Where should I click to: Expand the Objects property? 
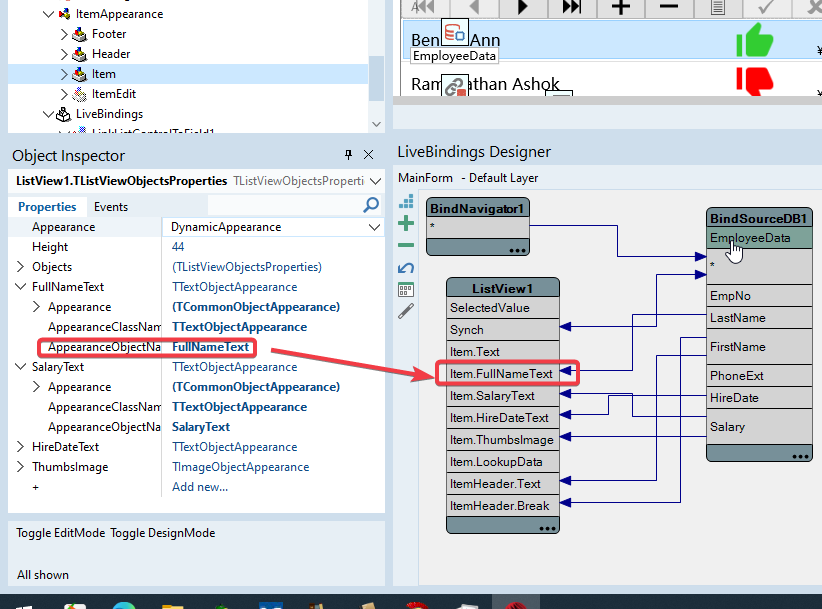20,267
